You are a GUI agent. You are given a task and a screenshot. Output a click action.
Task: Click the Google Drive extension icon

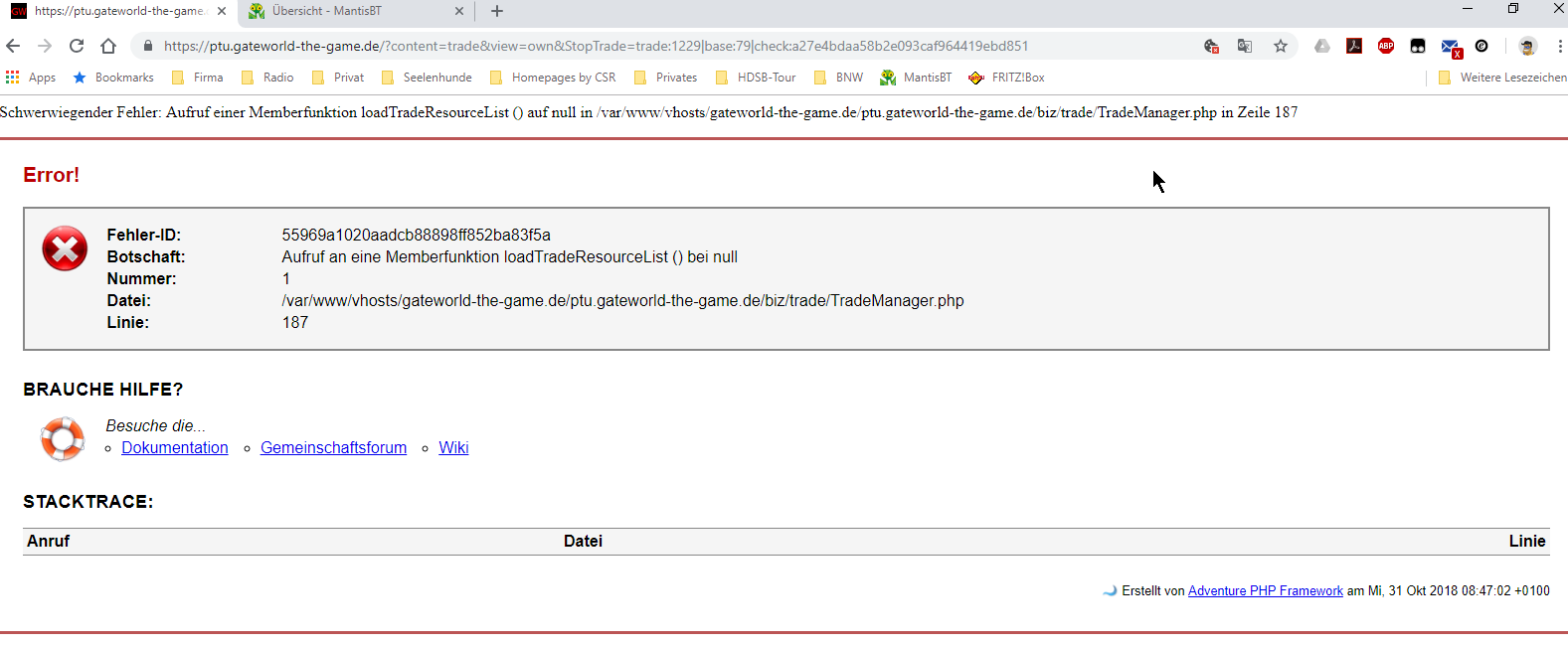[1321, 46]
